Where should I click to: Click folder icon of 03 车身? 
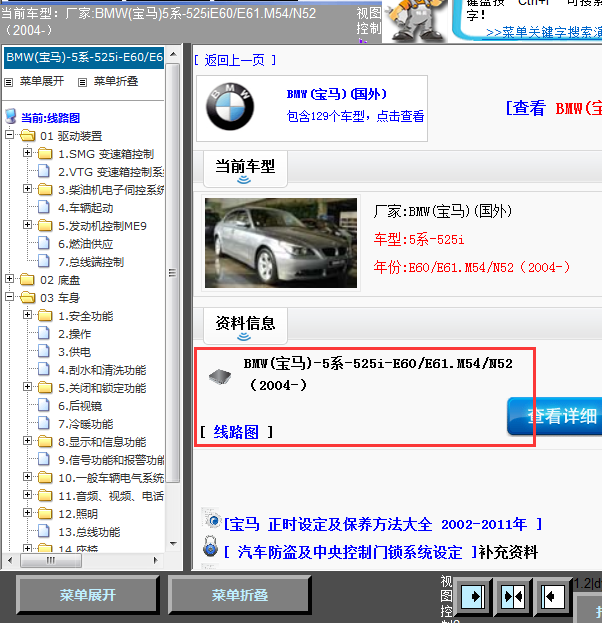tap(27, 298)
